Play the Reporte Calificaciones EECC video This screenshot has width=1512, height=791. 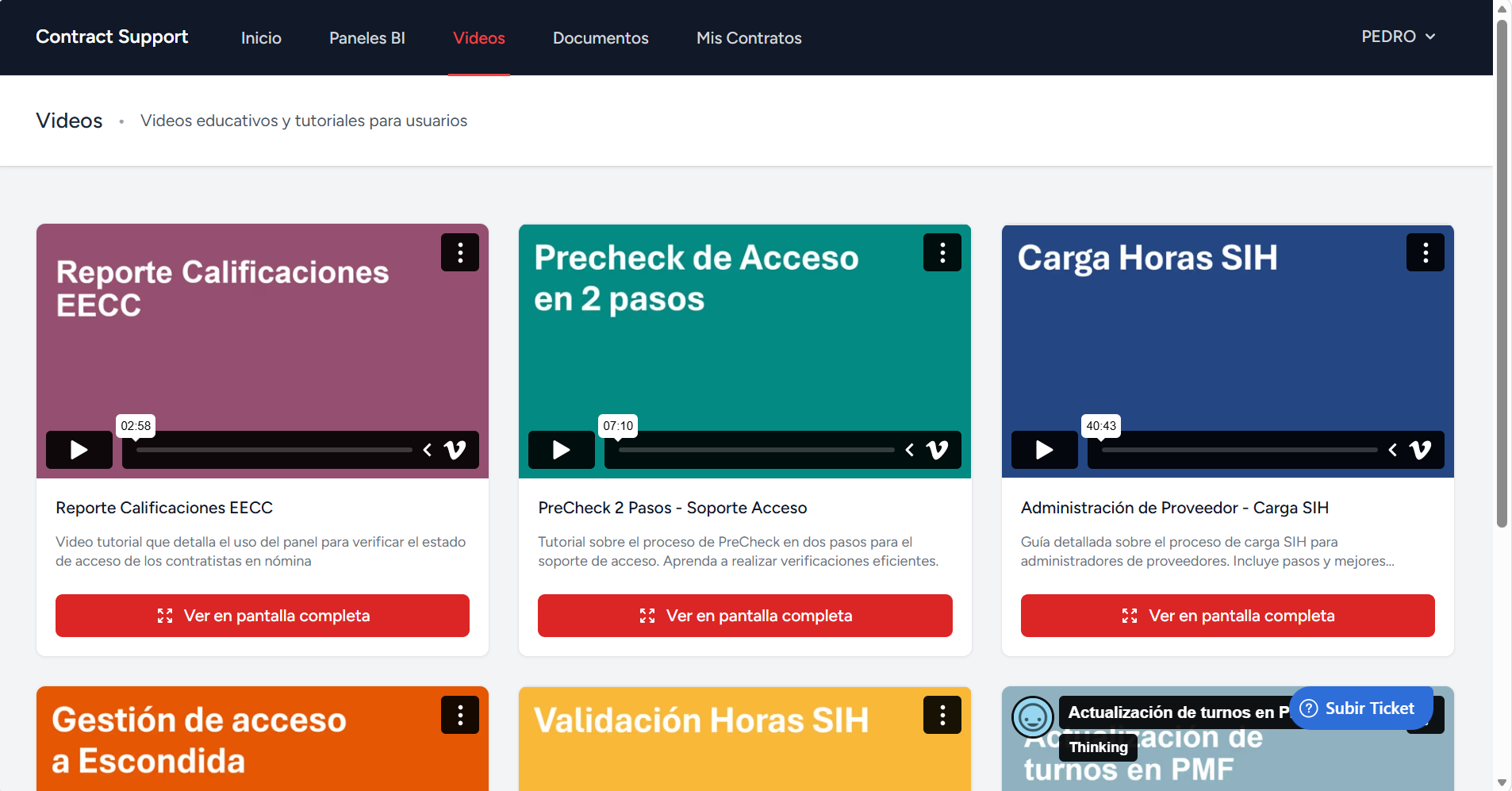79,450
